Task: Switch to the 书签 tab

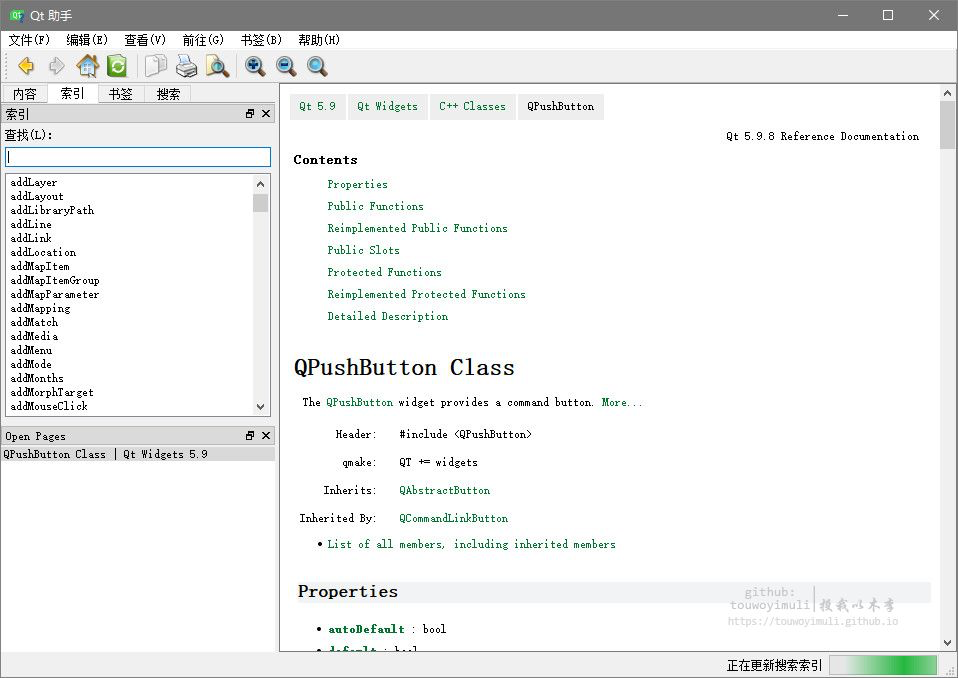Action: point(120,94)
